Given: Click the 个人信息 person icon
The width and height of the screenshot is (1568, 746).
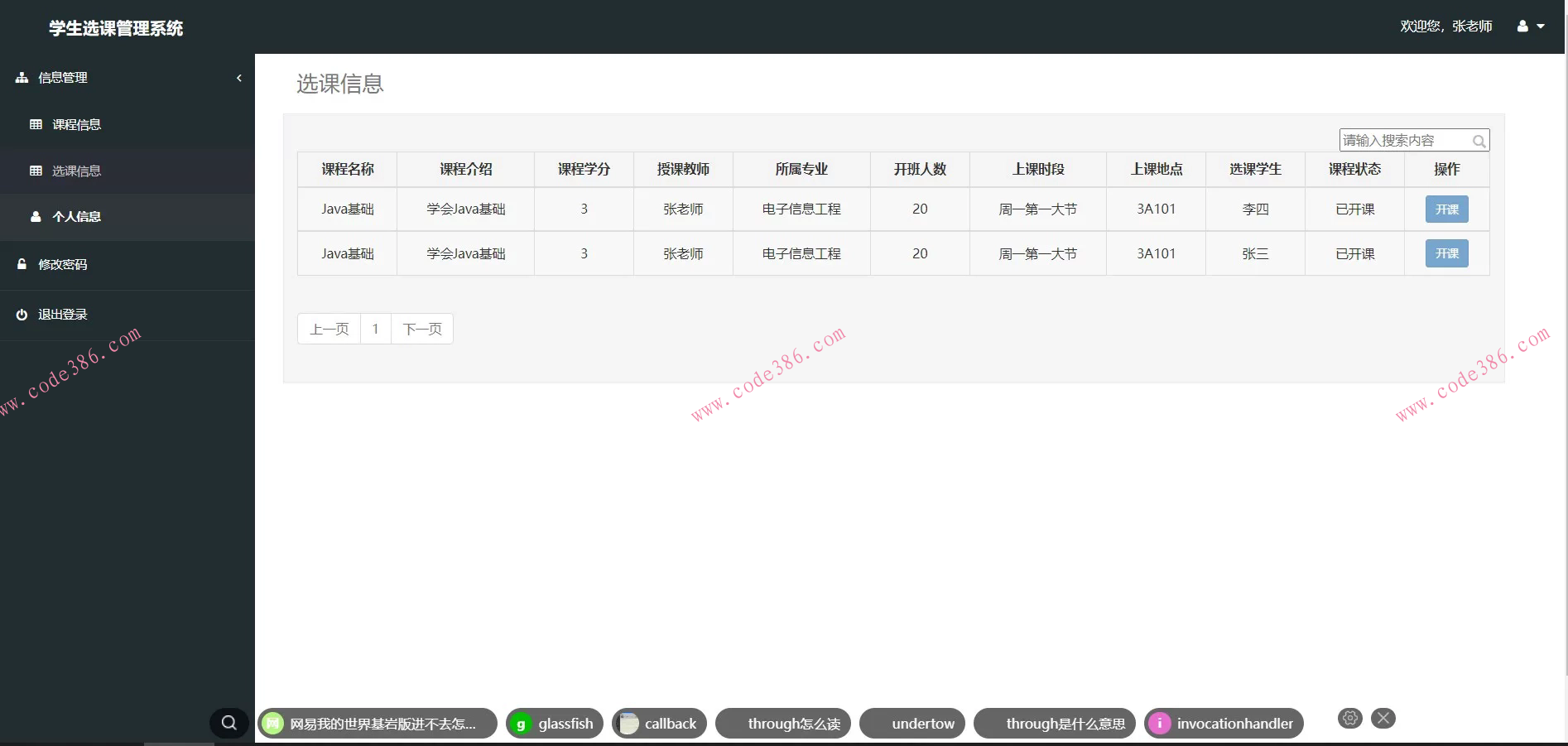Looking at the screenshot, I should (35, 216).
